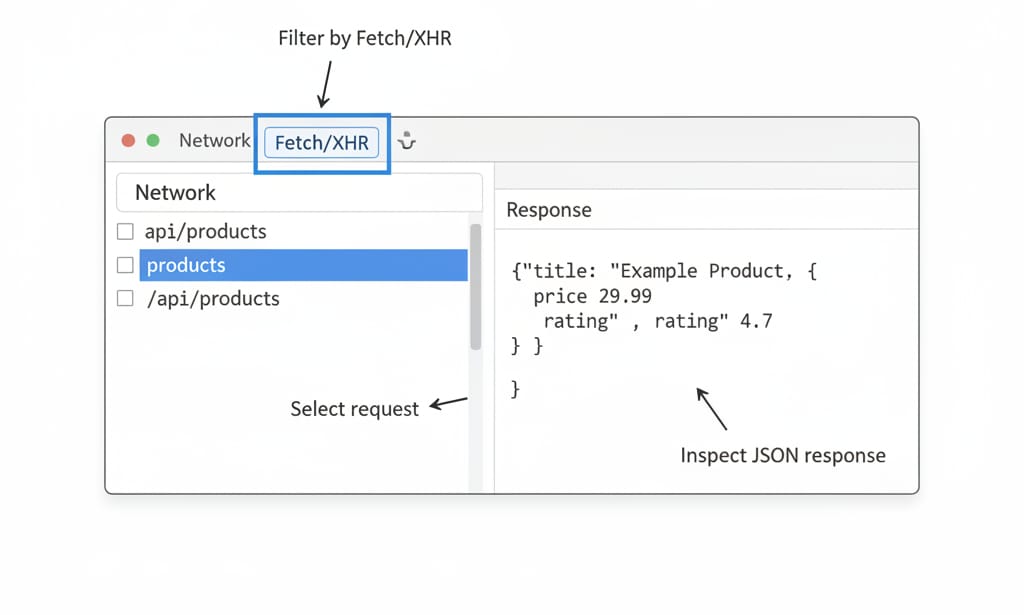This screenshot has height=615, width=1024.
Task: Click the rating 4.7 line in response
Action: pos(657,321)
